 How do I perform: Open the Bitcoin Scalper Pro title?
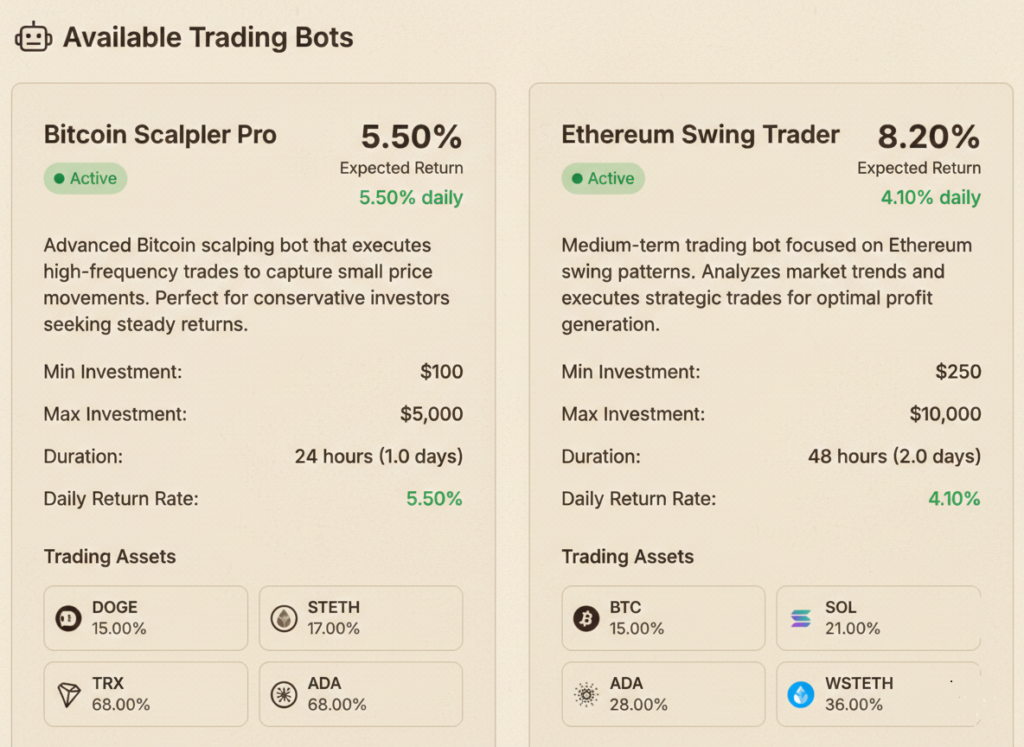click(160, 135)
